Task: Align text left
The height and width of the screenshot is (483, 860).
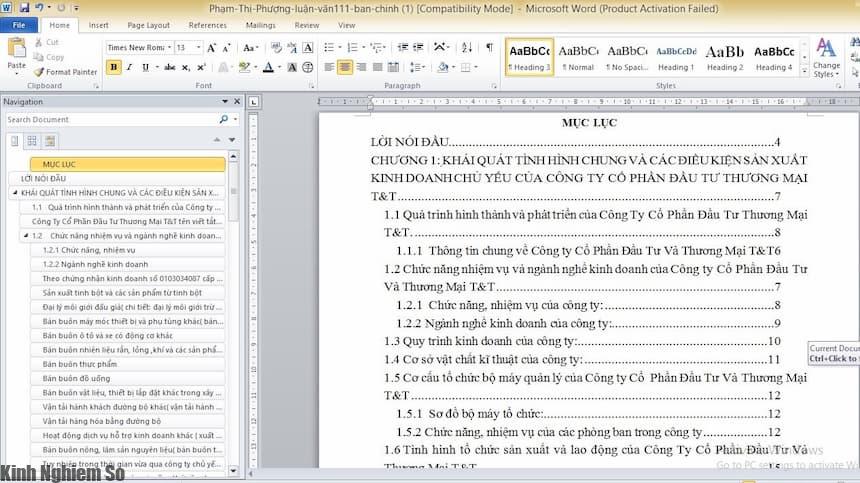Action: 329,67
